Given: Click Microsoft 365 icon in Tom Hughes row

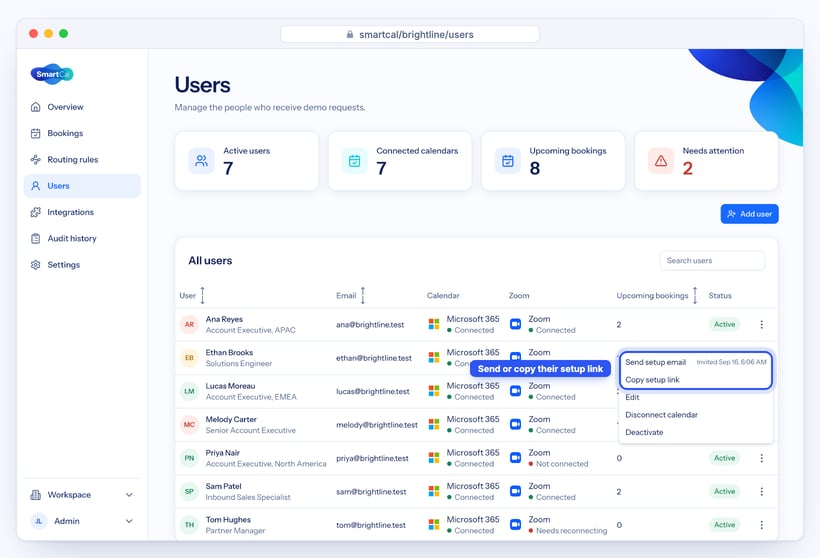Looking at the screenshot, I should pyautogui.click(x=434, y=525).
